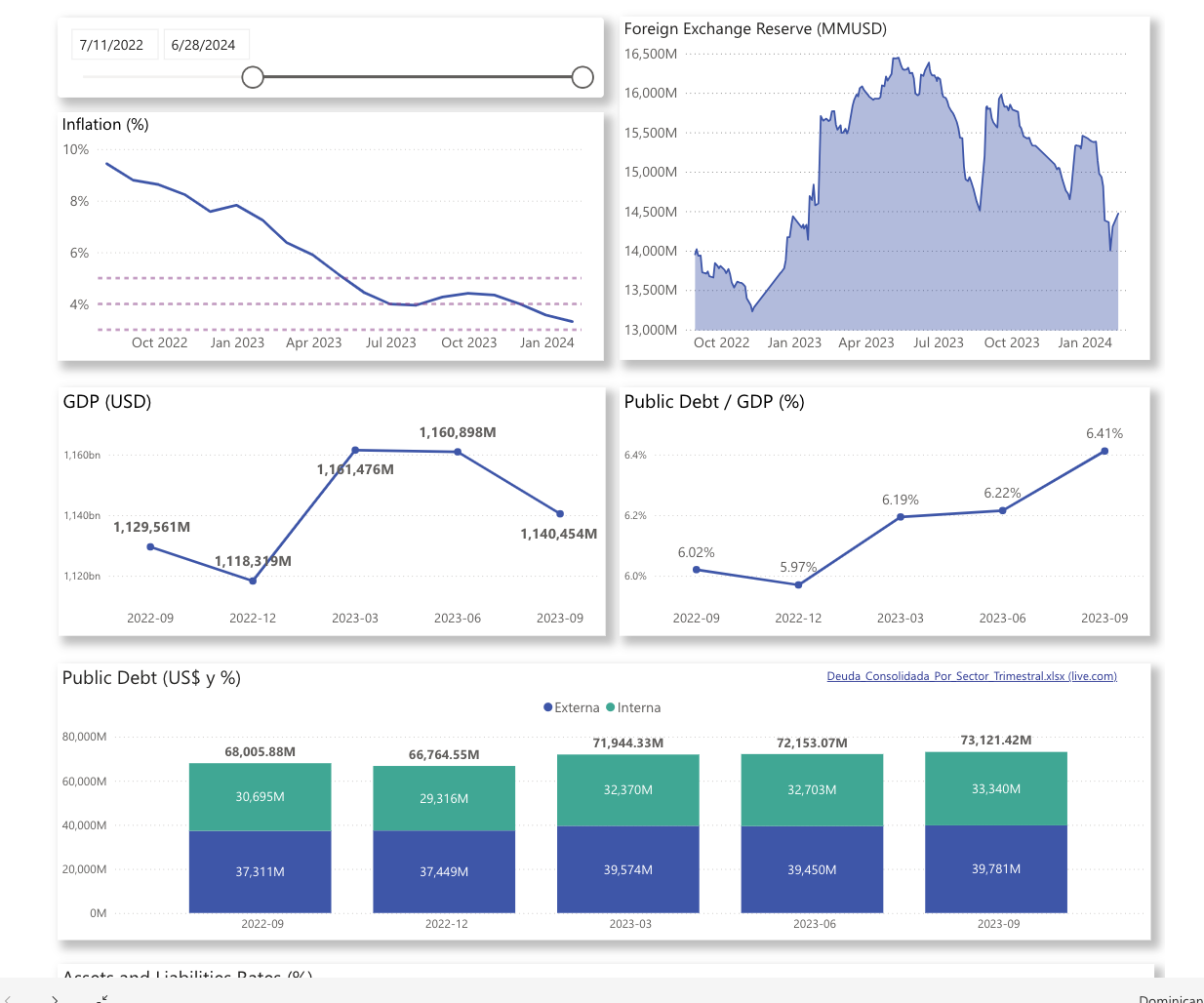The image size is (1204, 1003).
Task: Click the Inflation (%) chart title
Action: 105,125
